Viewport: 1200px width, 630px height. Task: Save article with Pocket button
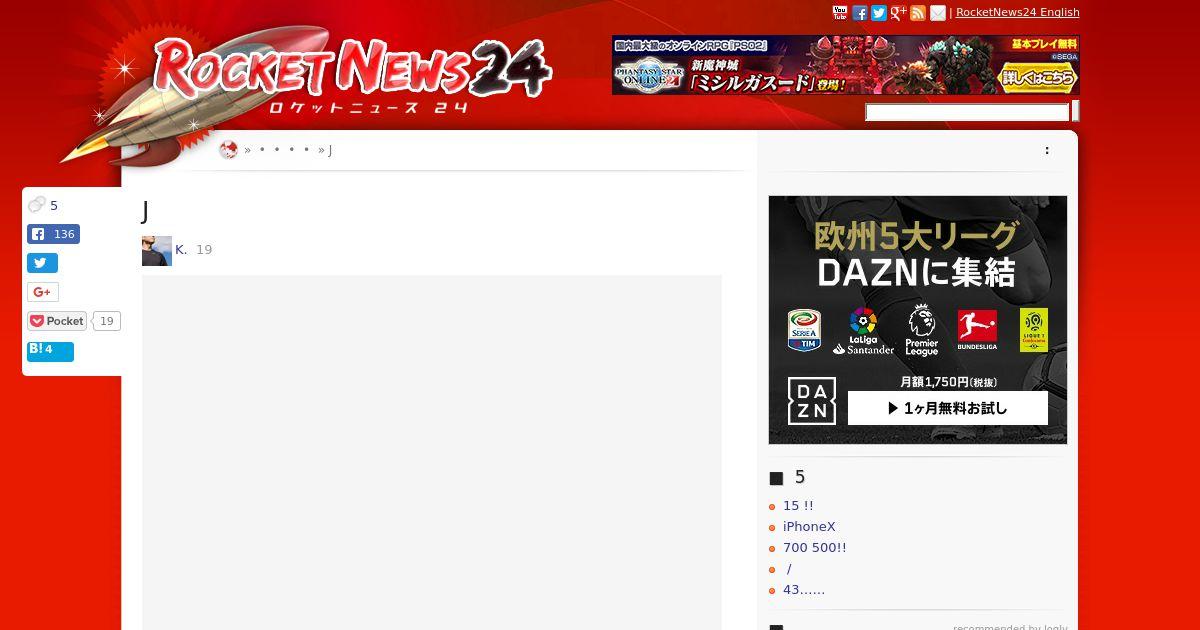pyautogui.click(x=57, y=321)
